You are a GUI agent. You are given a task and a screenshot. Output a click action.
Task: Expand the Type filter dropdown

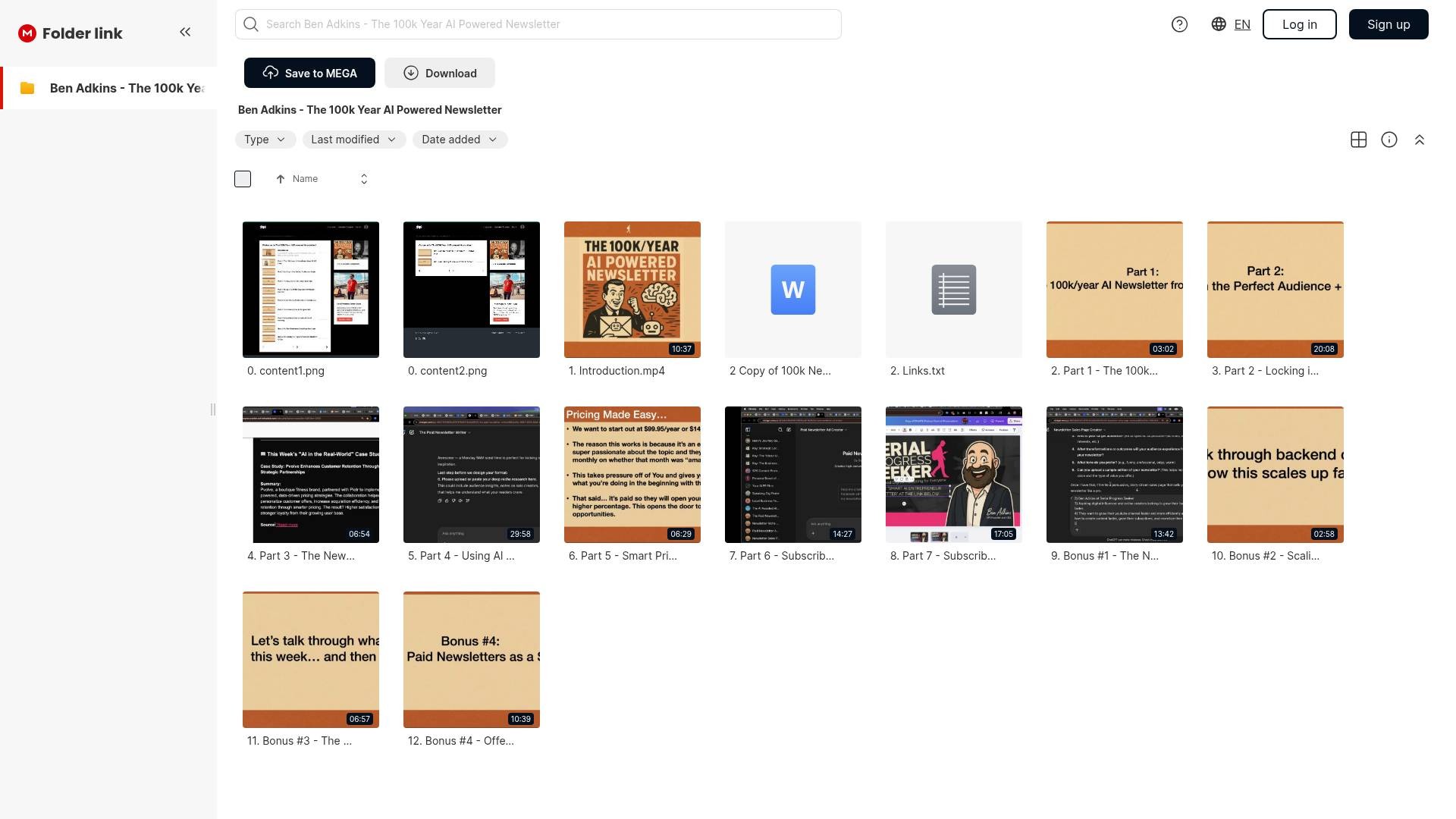click(265, 140)
